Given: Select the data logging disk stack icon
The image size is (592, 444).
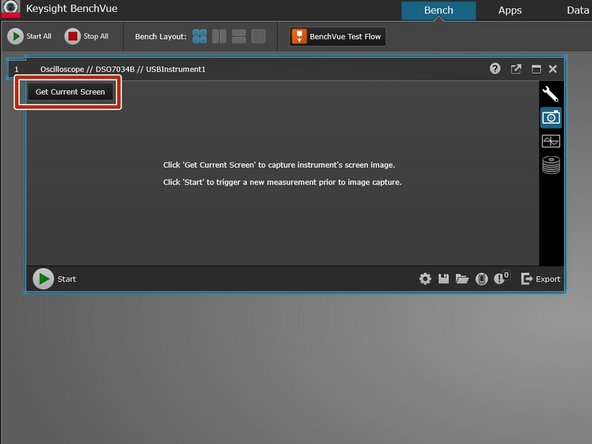Looking at the screenshot, I should (551, 165).
